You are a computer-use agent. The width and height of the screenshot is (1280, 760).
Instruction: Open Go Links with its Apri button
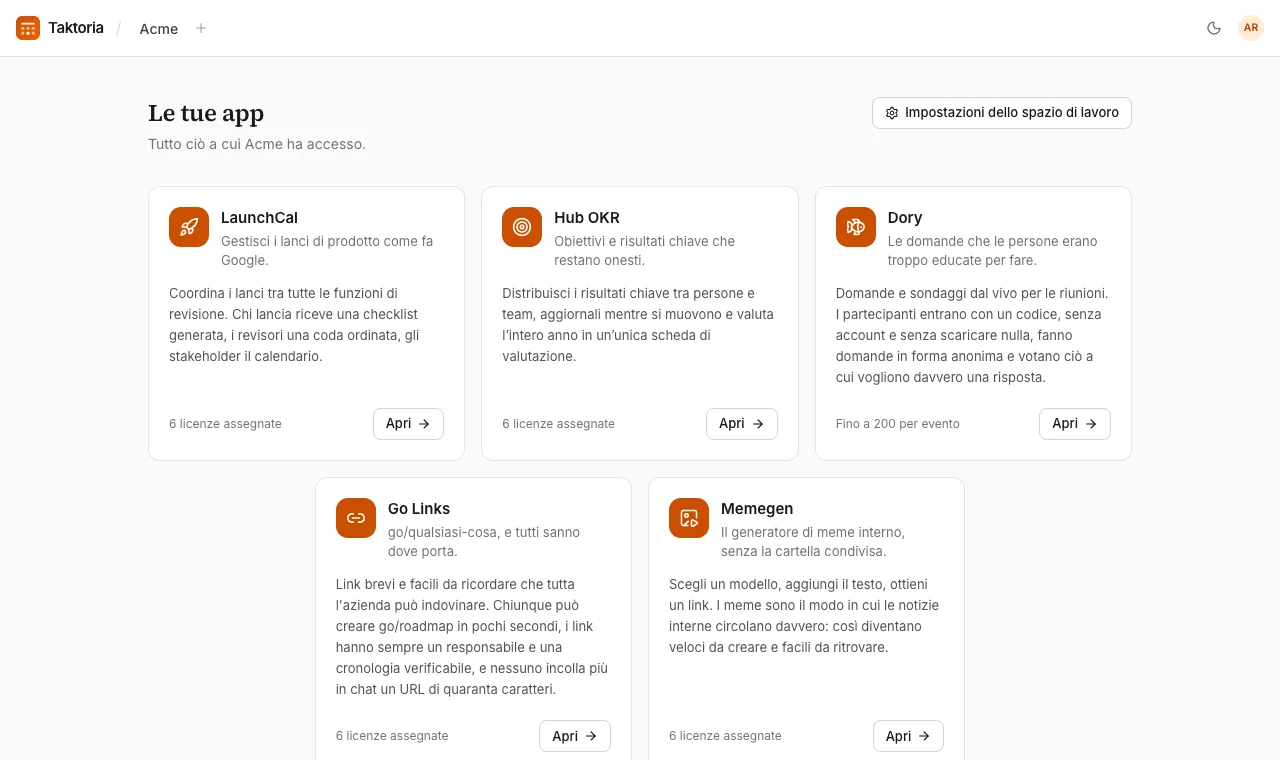pos(575,736)
